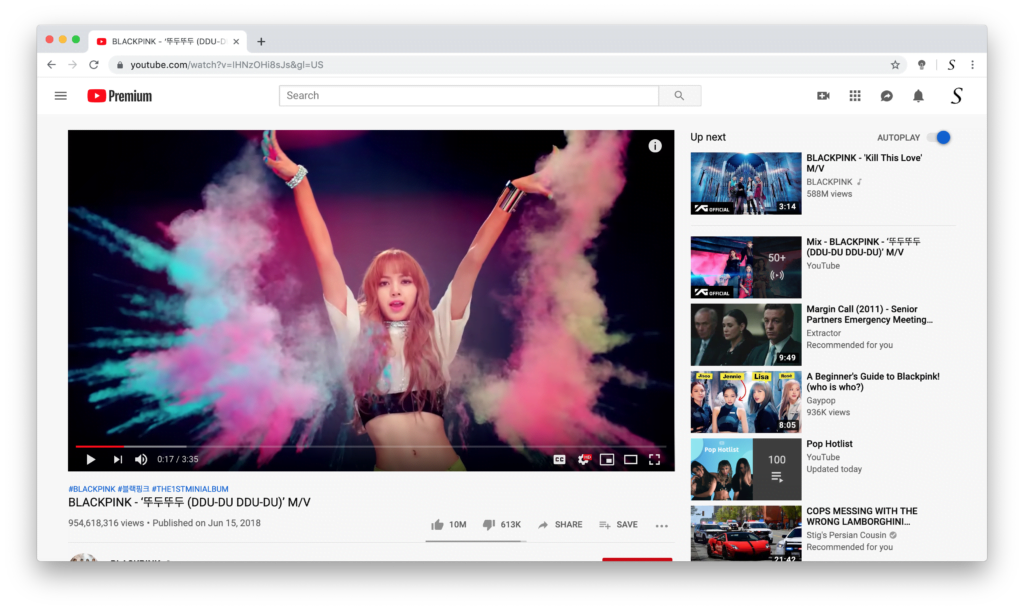Screen dimensions: 1024x610
Task: Like the video with thumbs up
Action: pyautogui.click(x=449, y=524)
